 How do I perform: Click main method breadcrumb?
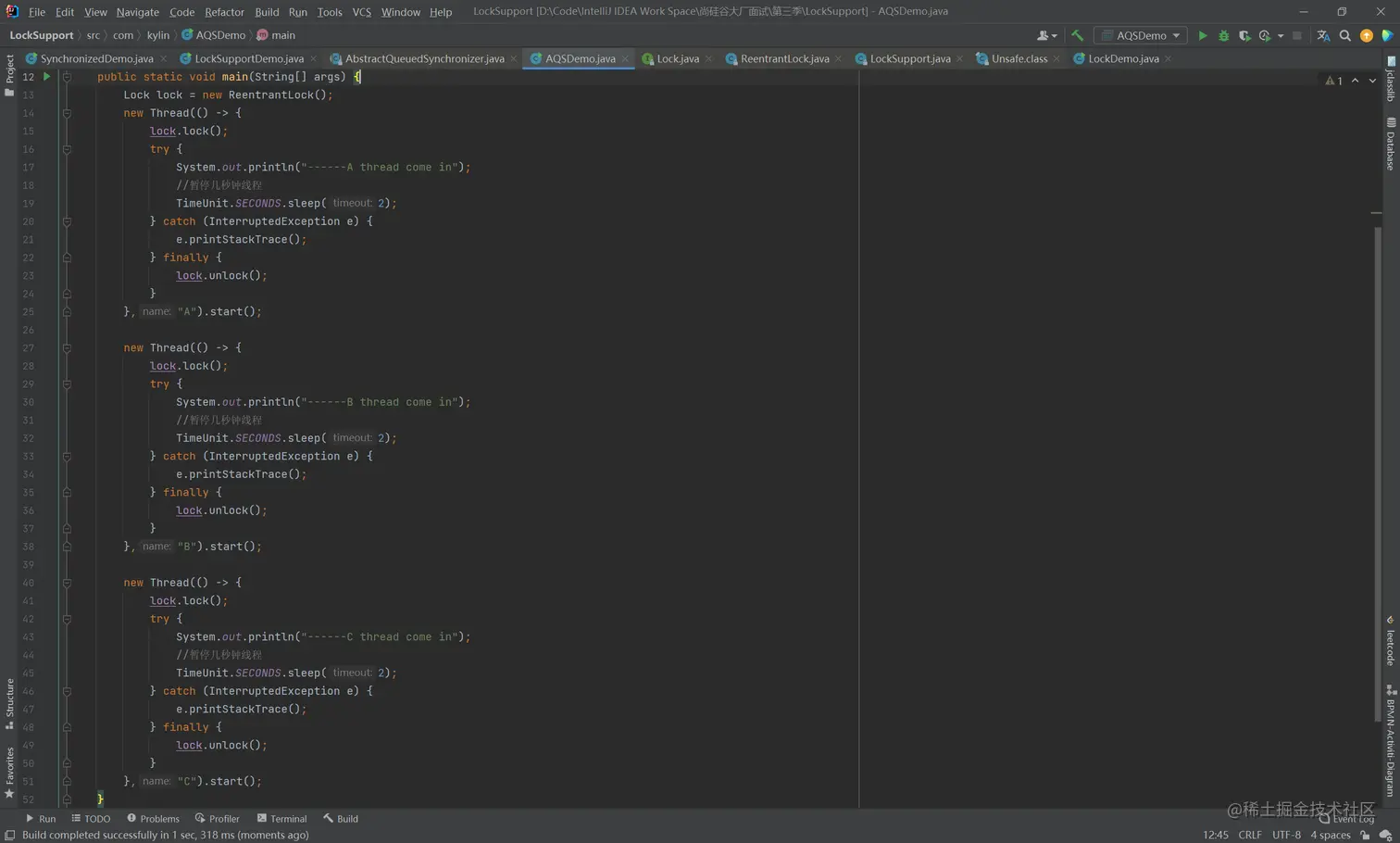point(276,35)
